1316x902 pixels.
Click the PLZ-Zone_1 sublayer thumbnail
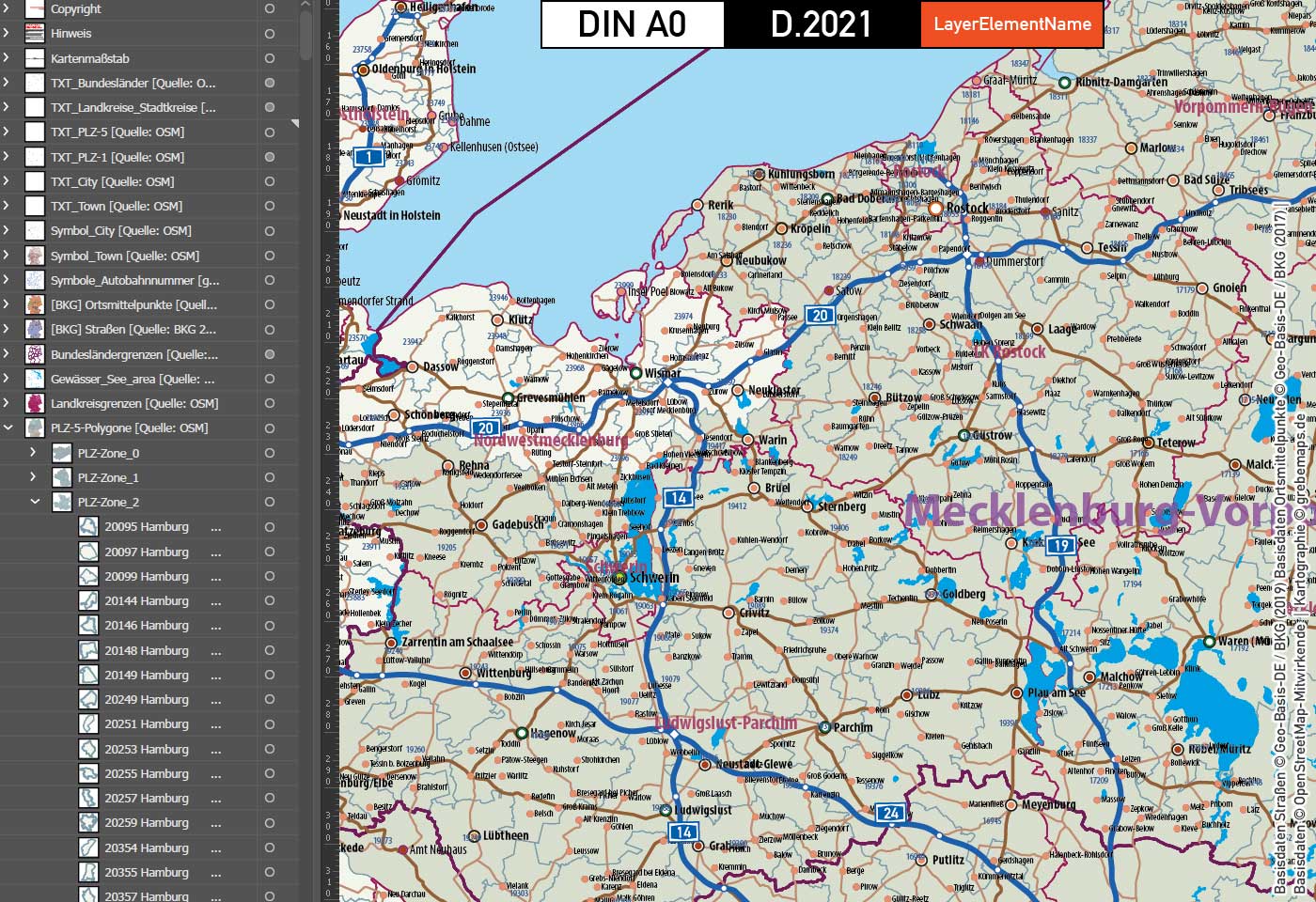point(63,477)
